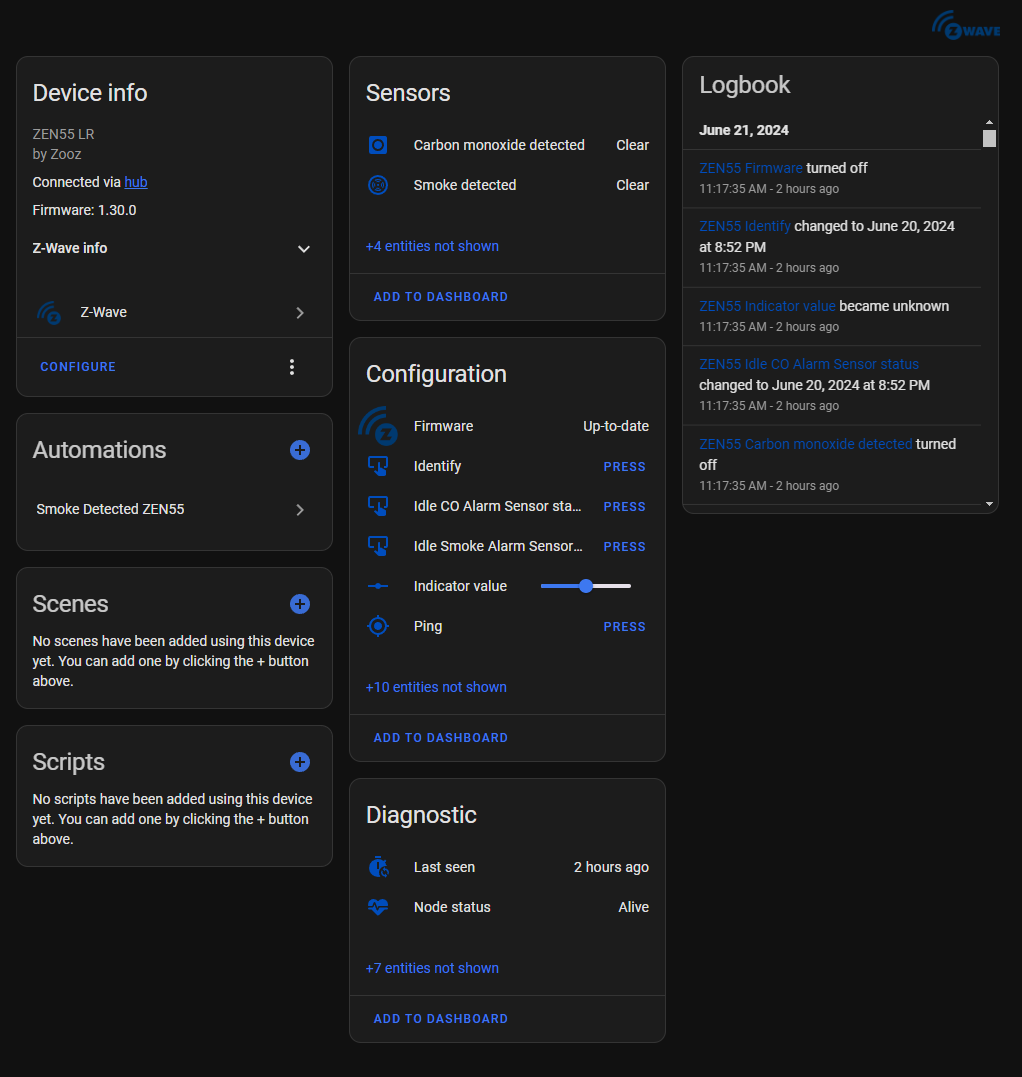Click the Indicator value icon
1022x1077 pixels.
(x=378, y=586)
